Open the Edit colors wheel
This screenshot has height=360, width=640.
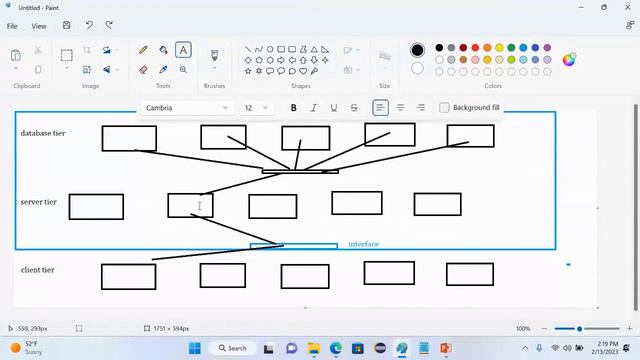(569, 60)
